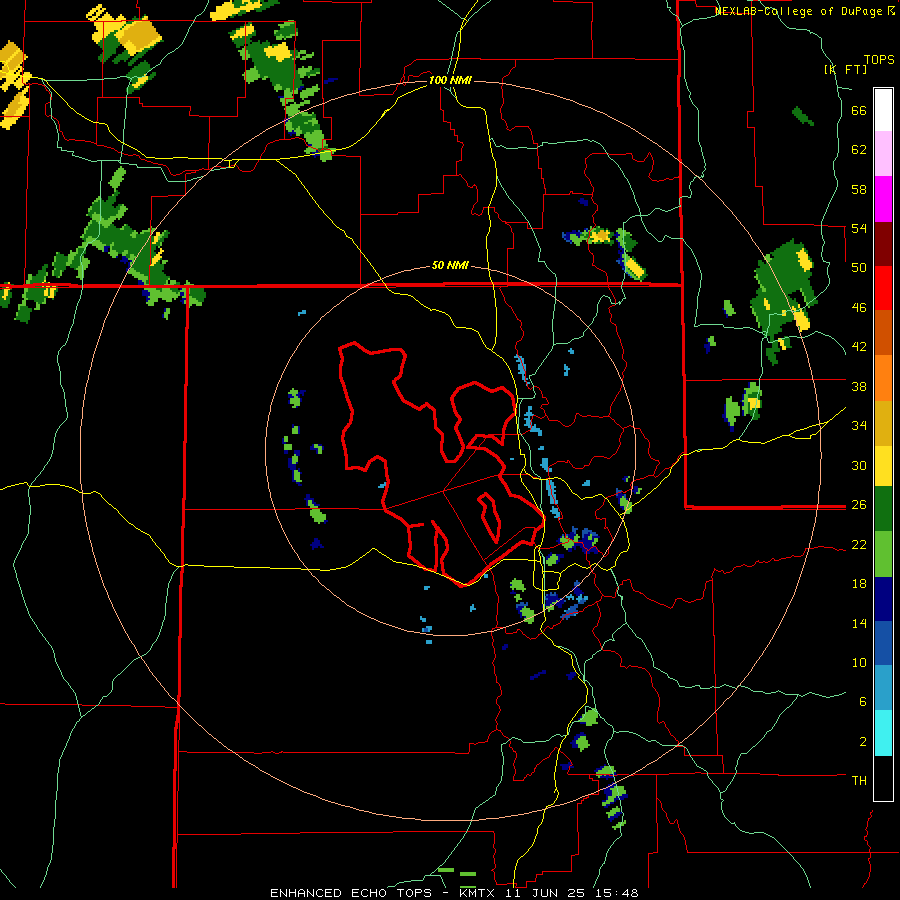Click the legend value 42

click(x=859, y=347)
